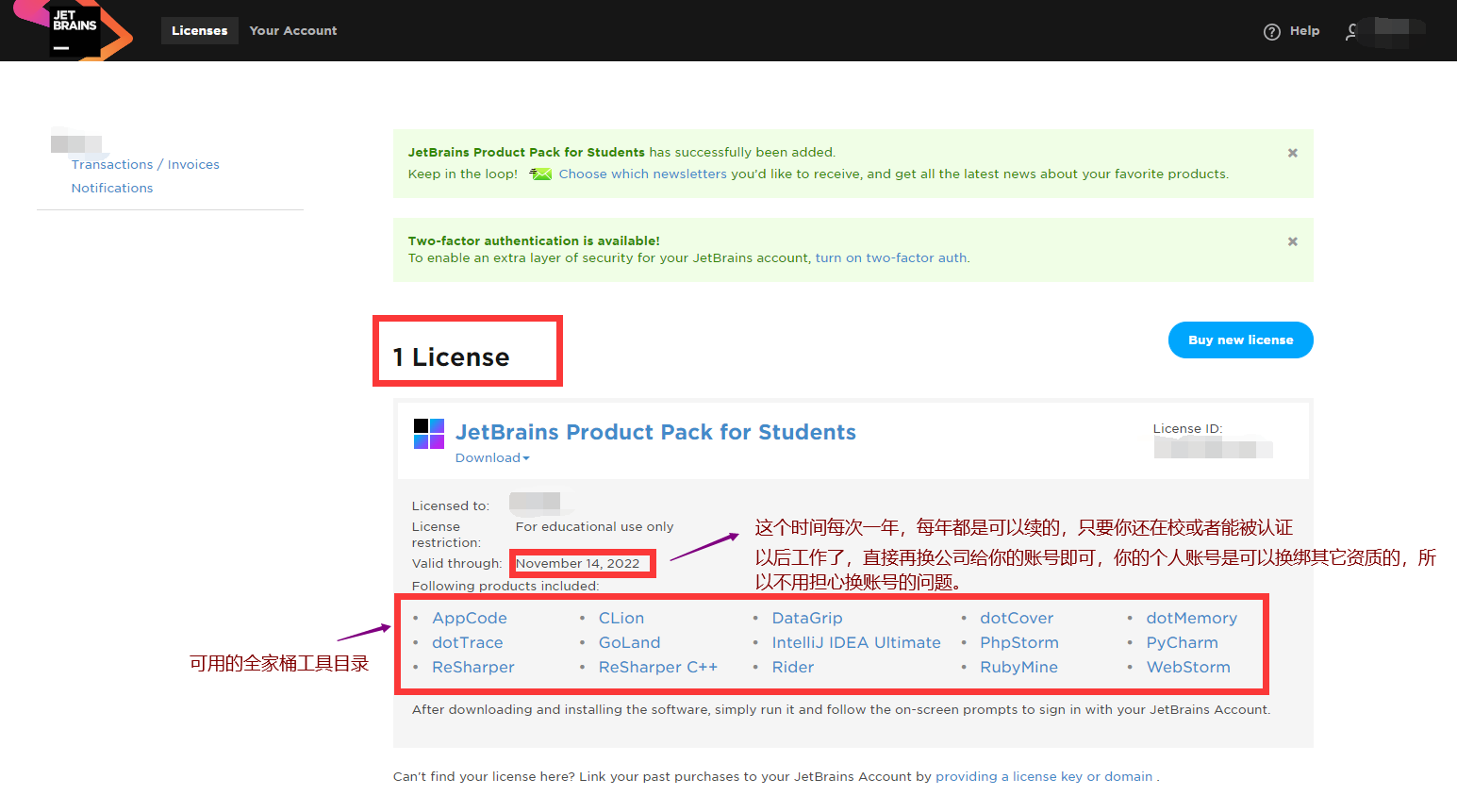Open the CLion product link

click(x=621, y=618)
